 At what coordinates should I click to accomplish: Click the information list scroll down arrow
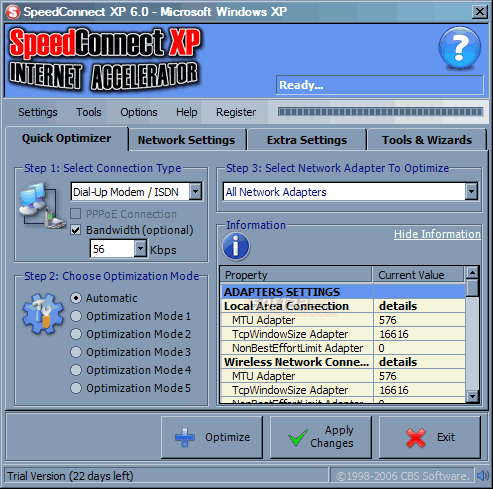(x=472, y=396)
